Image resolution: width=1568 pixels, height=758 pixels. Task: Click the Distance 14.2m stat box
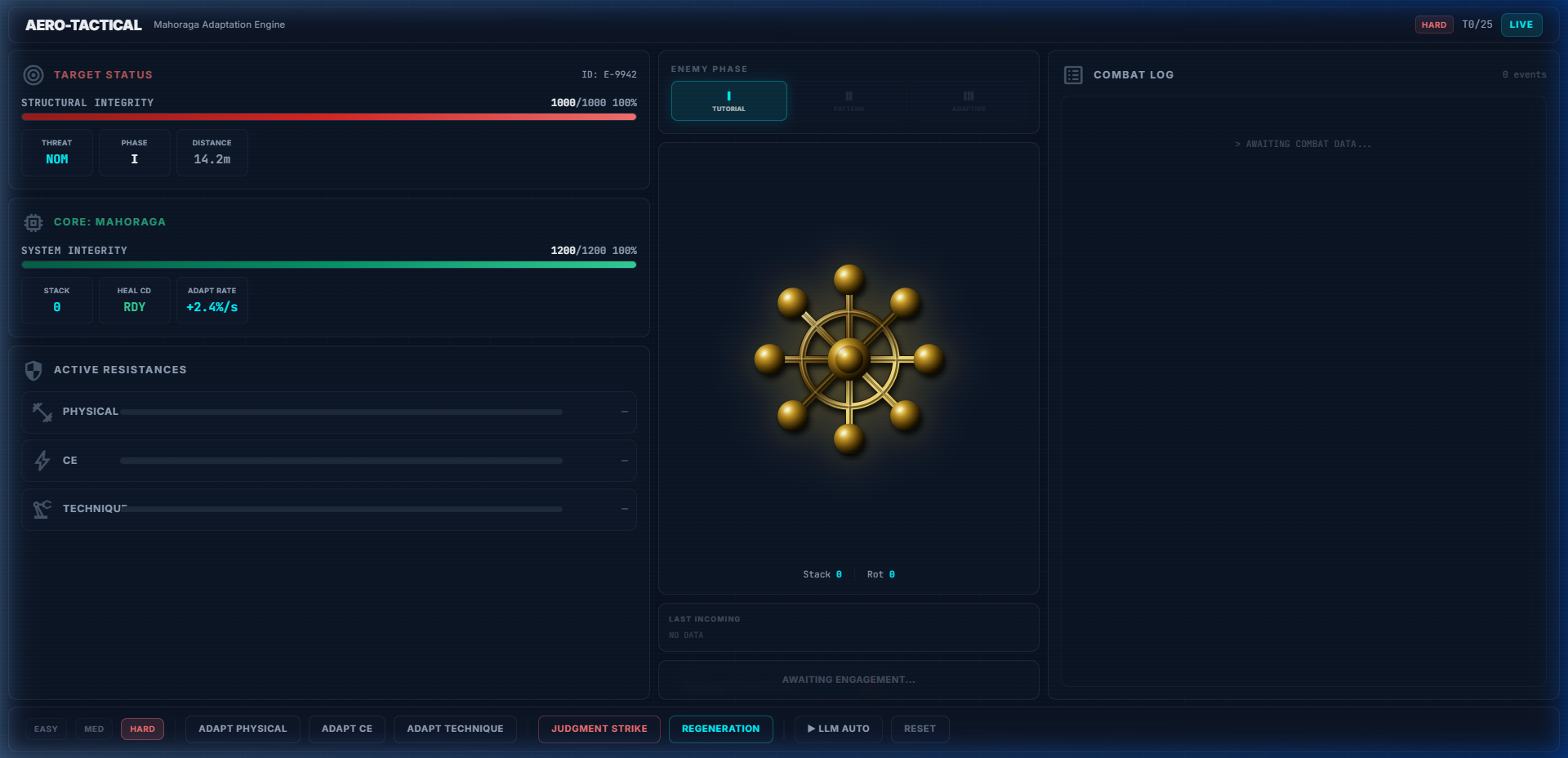tap(212, 152)
